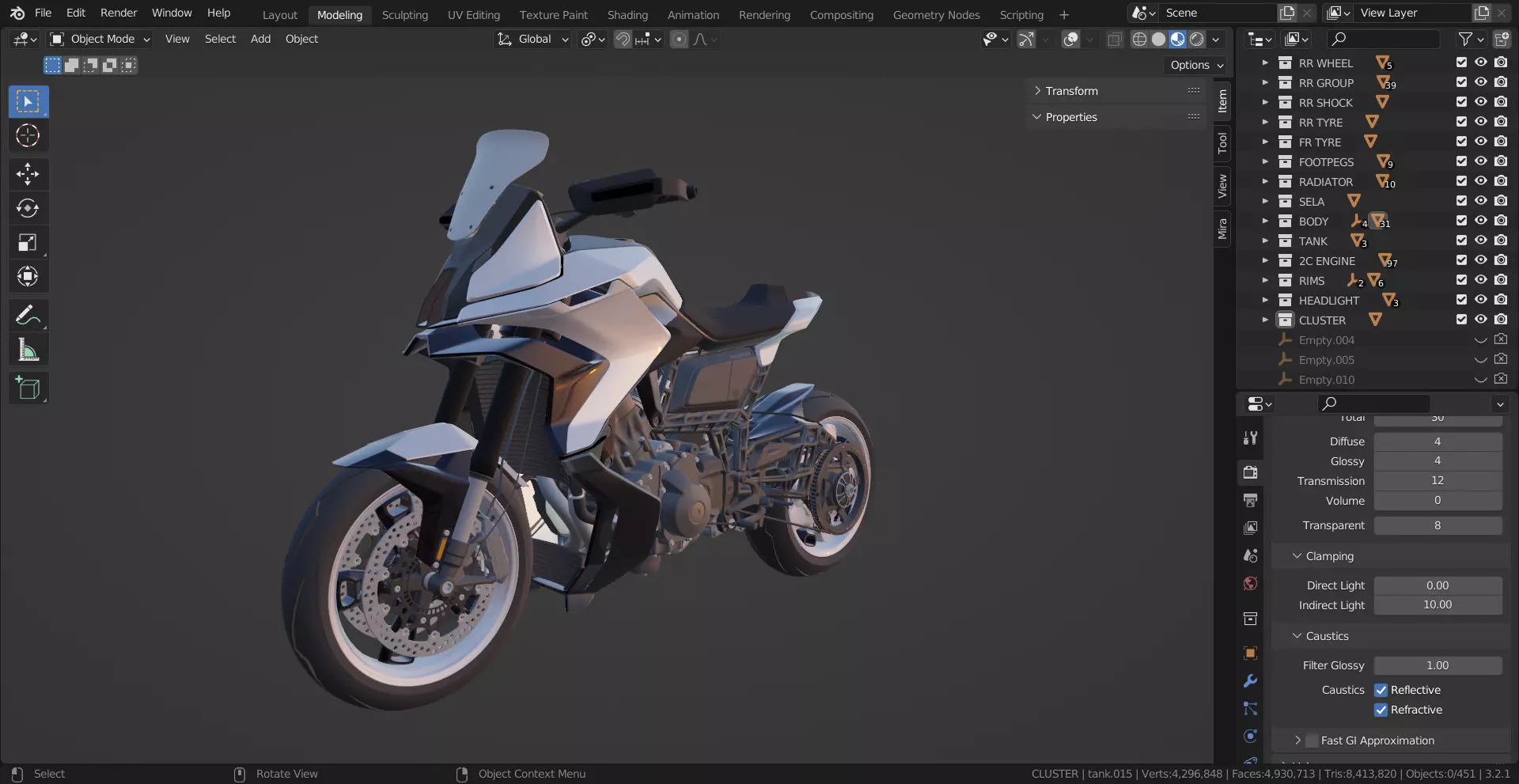Activate the Add Cube tool
The width and height of the screenshot is (1519, 784).
coord(28,388)
